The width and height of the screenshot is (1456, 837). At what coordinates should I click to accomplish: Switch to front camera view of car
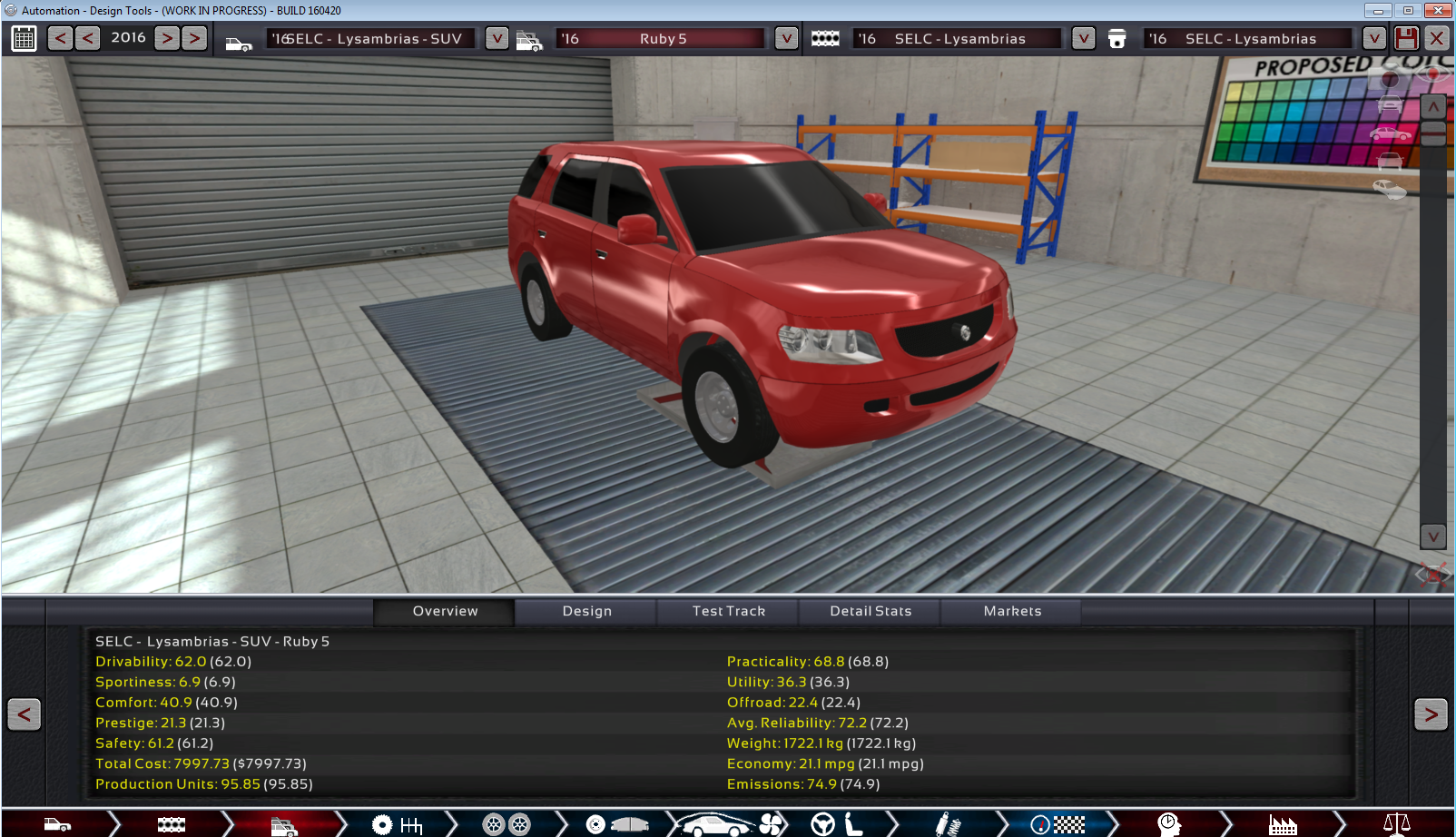1389,105
